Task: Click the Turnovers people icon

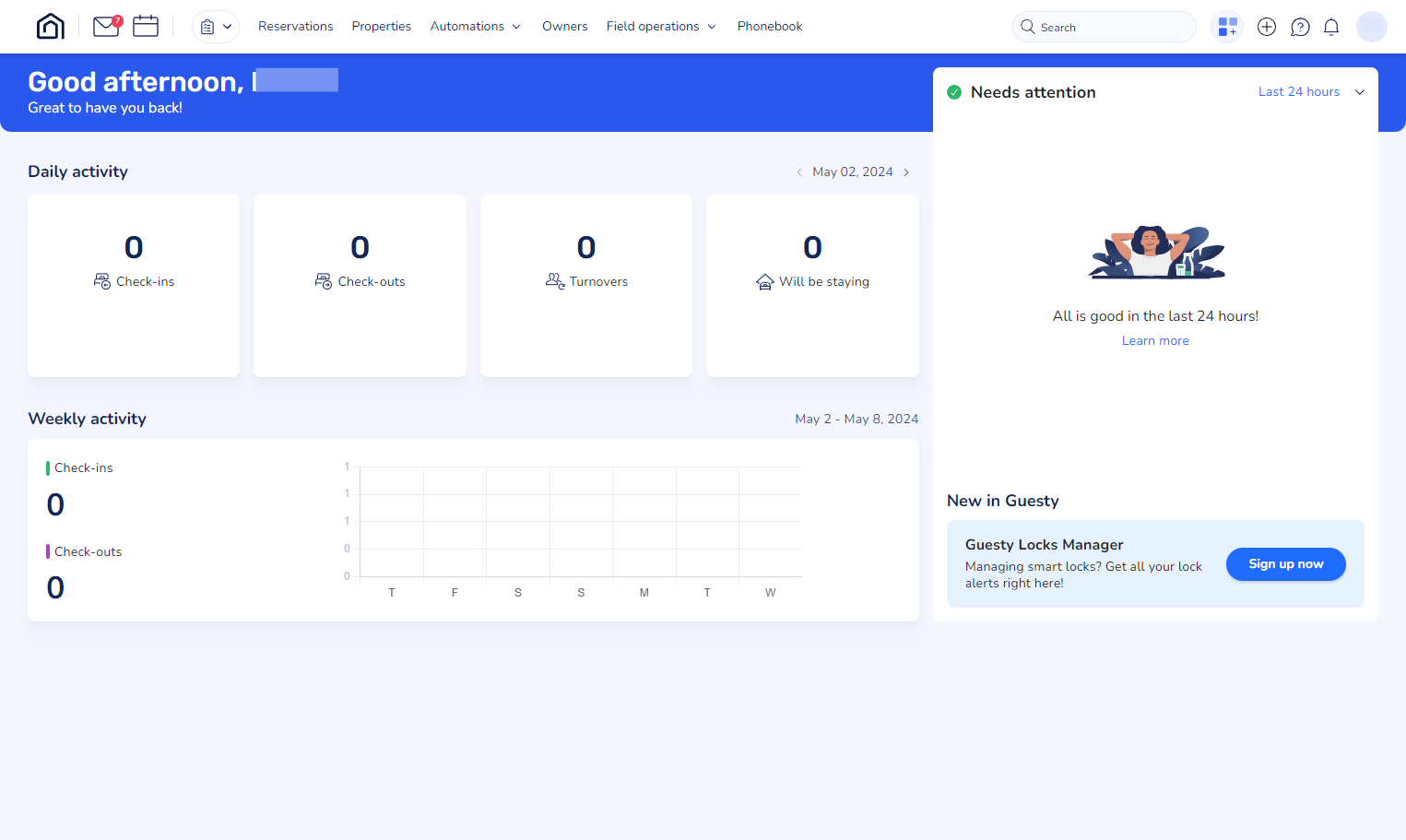Action: [x=555, y=281]
